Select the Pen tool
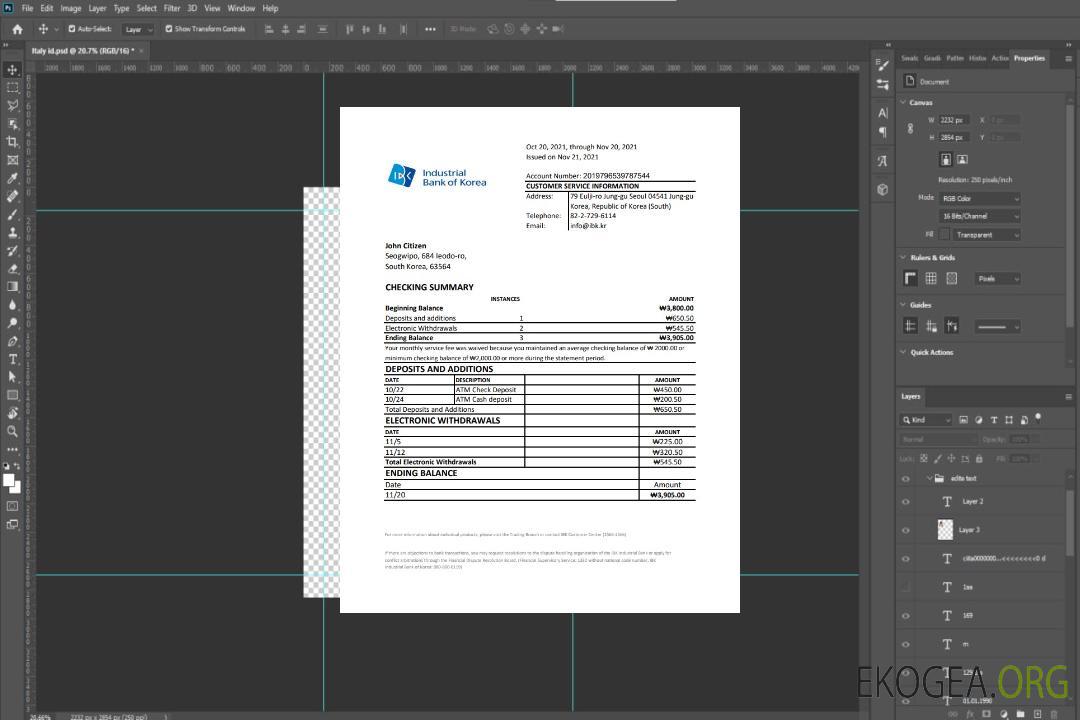The image size is (1080, 720). tap(12, 341)
